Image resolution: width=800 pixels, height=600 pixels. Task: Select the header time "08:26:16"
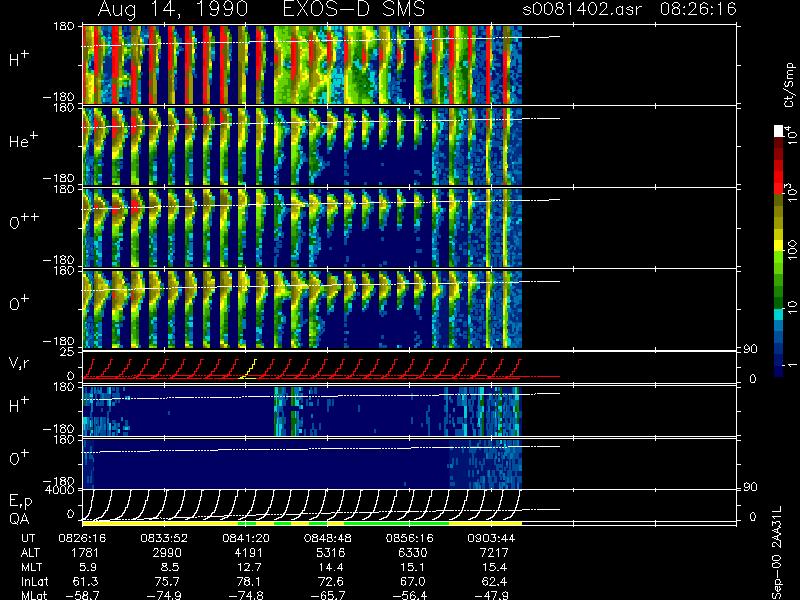pos(698,9)
